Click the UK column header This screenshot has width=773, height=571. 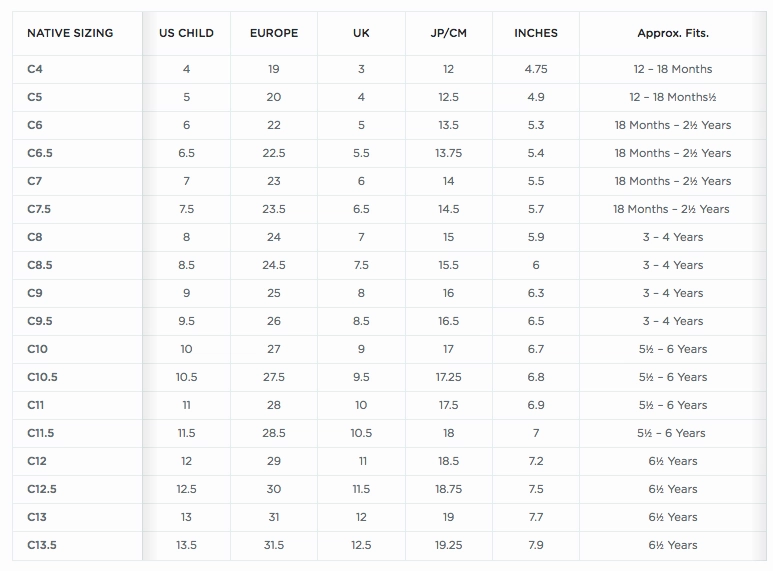coord(361,33)
